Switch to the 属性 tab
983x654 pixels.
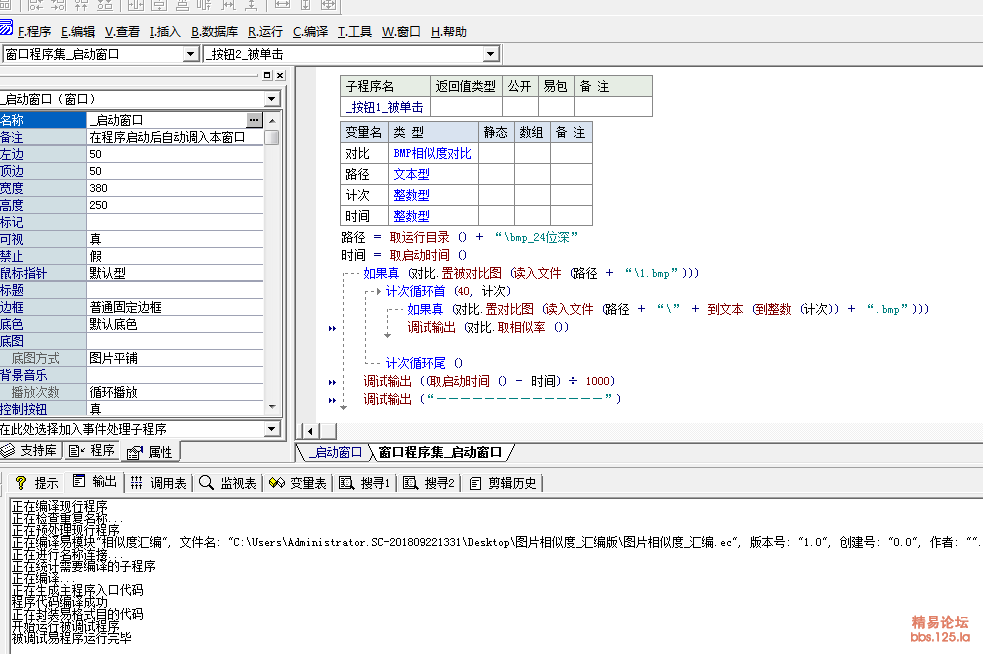(150, 451)
